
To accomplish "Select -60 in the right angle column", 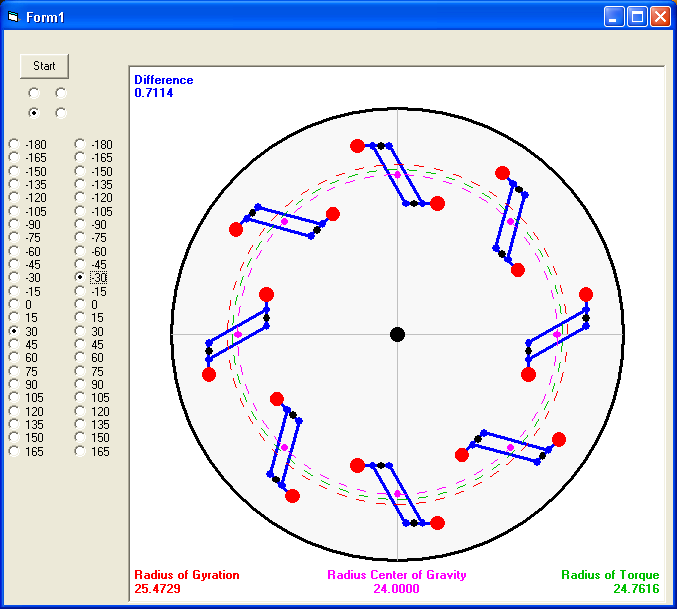I will (91, 251).
